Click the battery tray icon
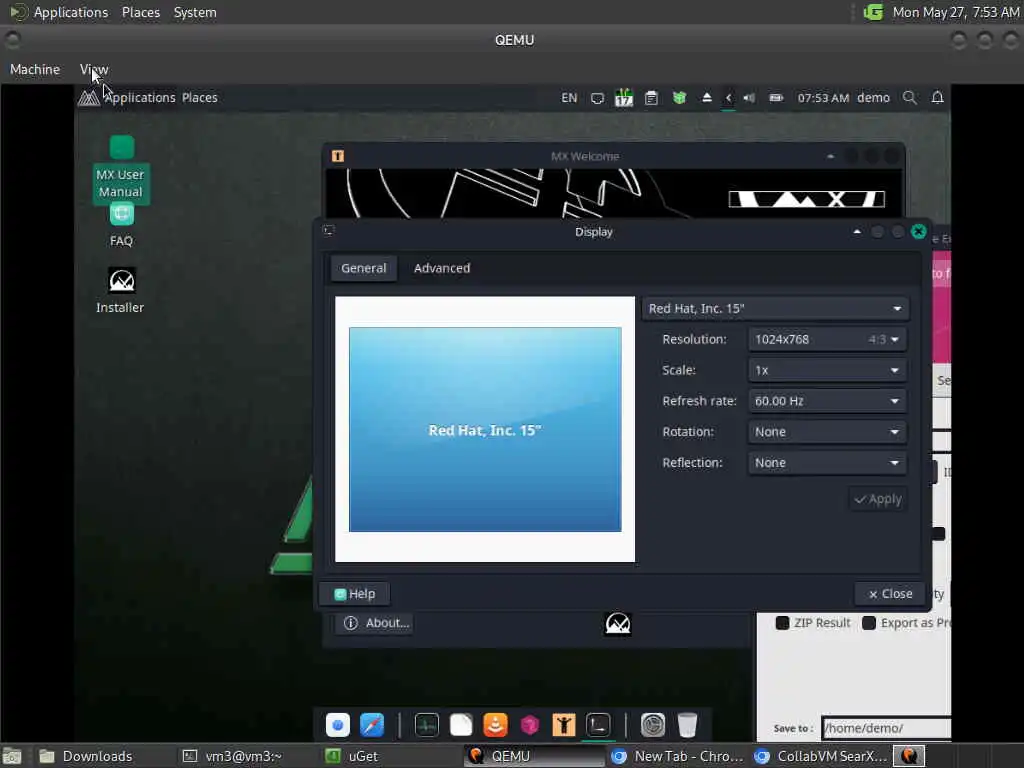1024x768 pixels. pos(776,98)
